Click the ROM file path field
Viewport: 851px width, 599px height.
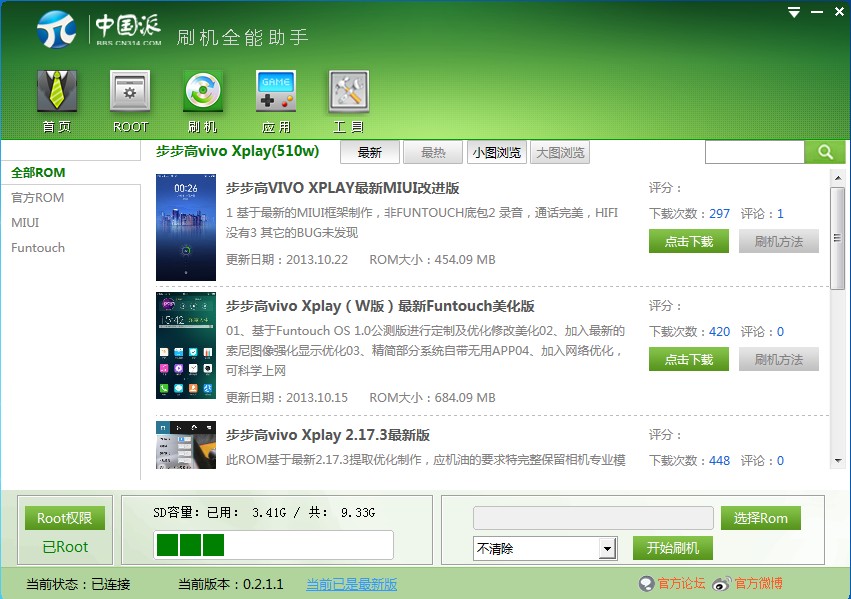click(x=593, y=518)
